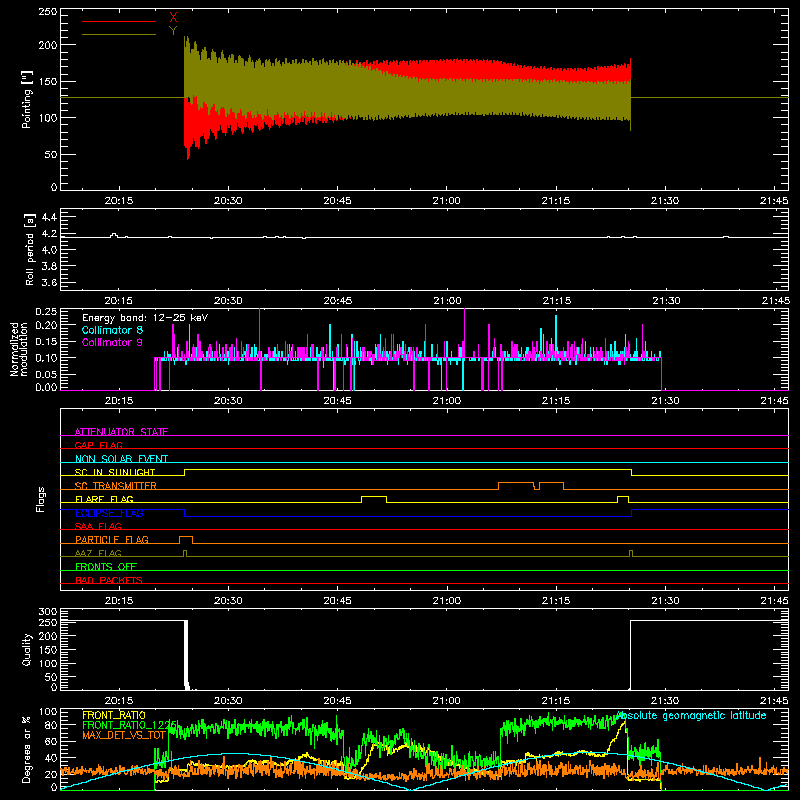
Task: Click the 0.25 tick on the modulation axis
Action: click(x=46, y=311)
